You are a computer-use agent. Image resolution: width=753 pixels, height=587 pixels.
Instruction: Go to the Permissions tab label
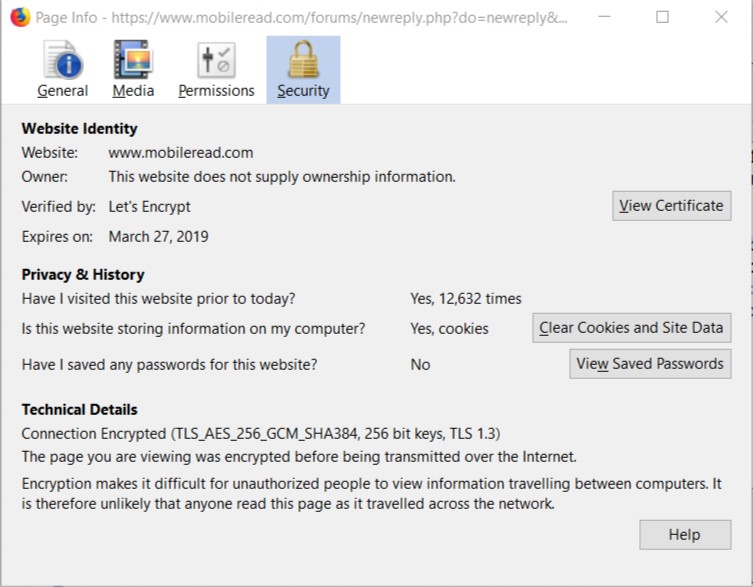pos(216,91)
